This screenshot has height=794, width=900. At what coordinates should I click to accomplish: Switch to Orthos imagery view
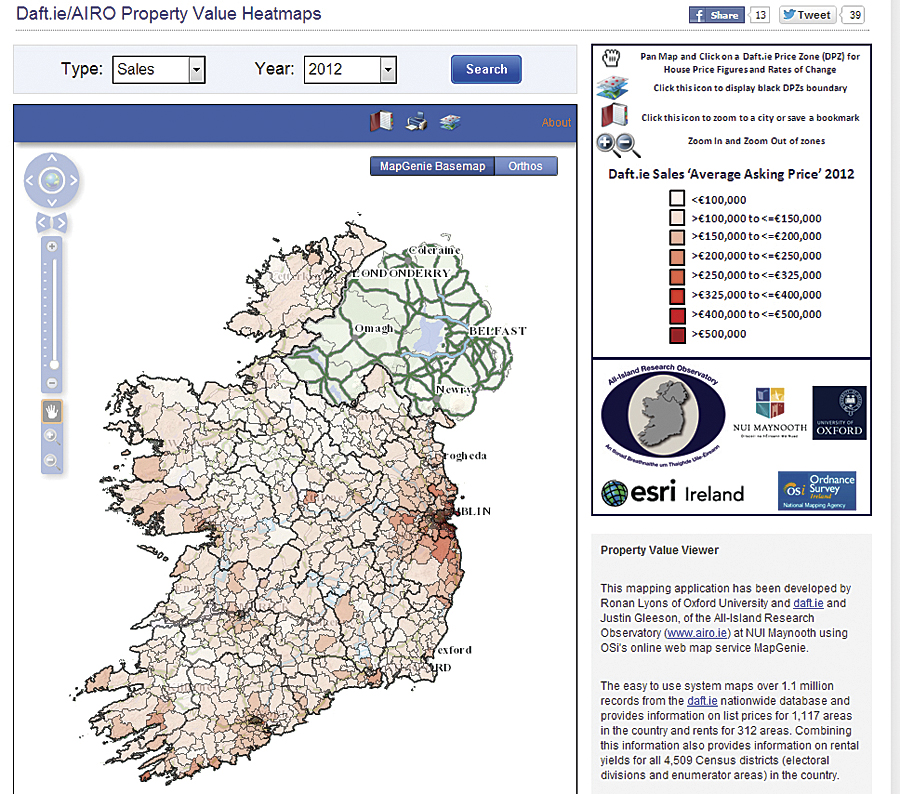click(x=525, y=166)
